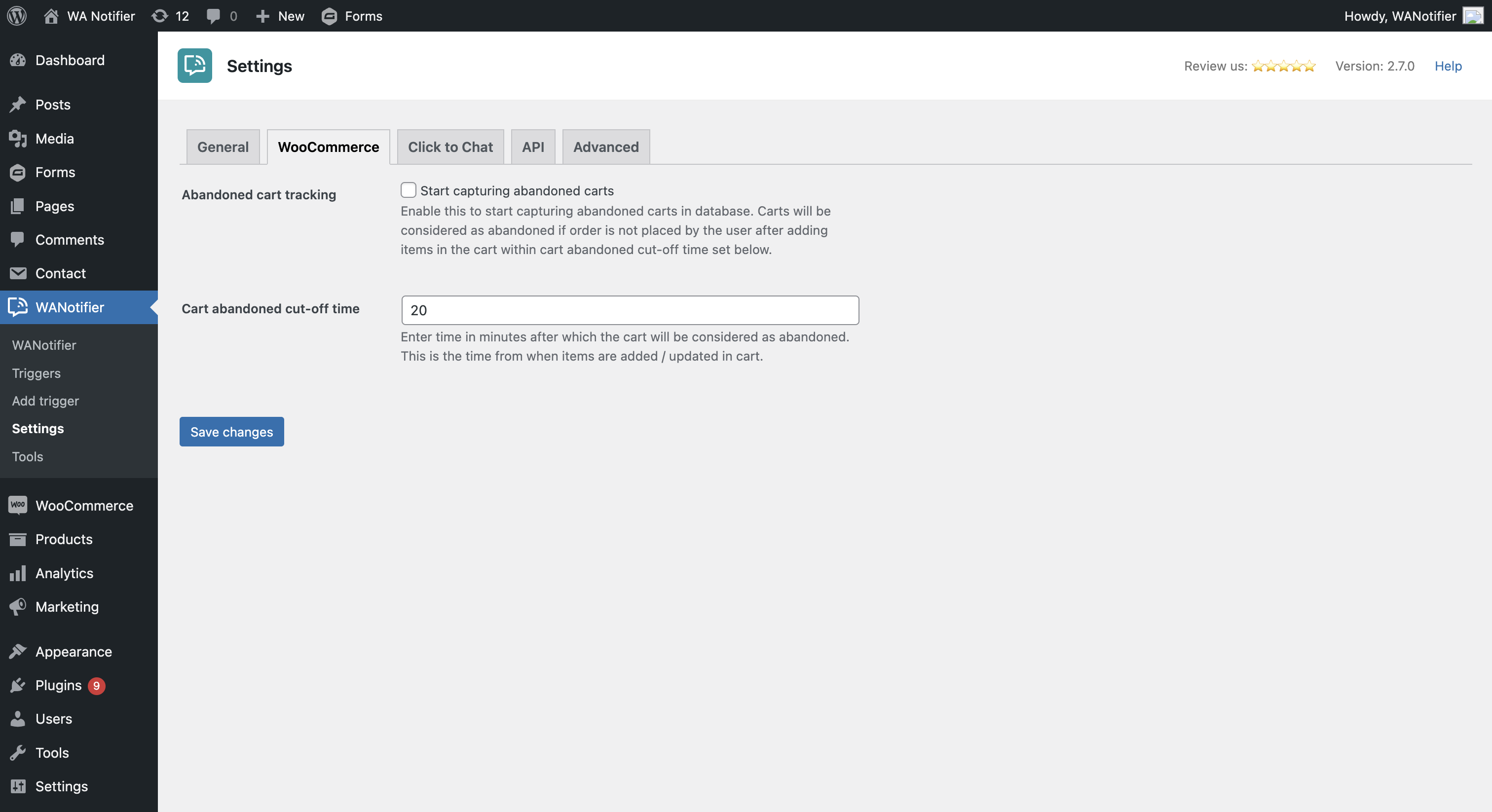1492x812 pixels.
Task: Click the Analytics bar chart icon
Action: [x=18, y=573]
